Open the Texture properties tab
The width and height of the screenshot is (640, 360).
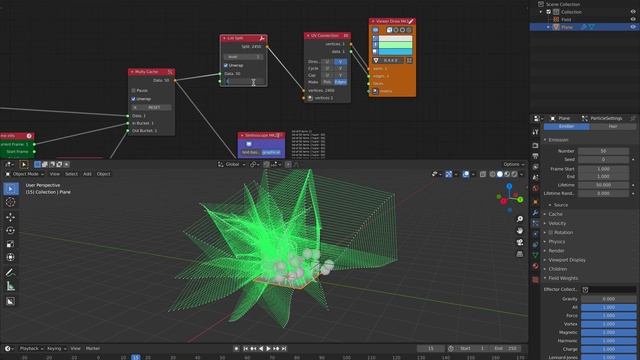point(536,280)
